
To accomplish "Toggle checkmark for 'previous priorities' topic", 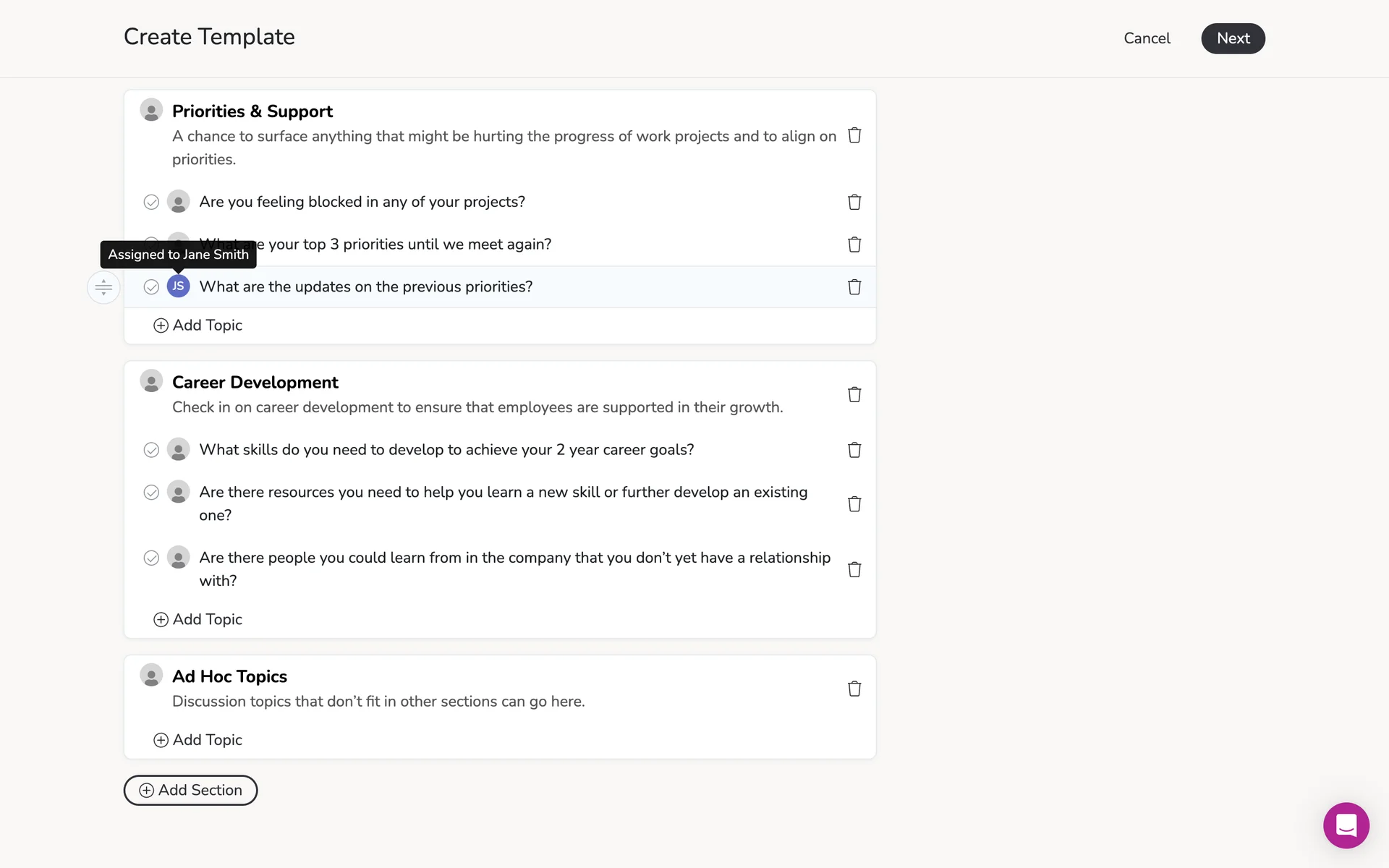I will click(x=151, y=287).
